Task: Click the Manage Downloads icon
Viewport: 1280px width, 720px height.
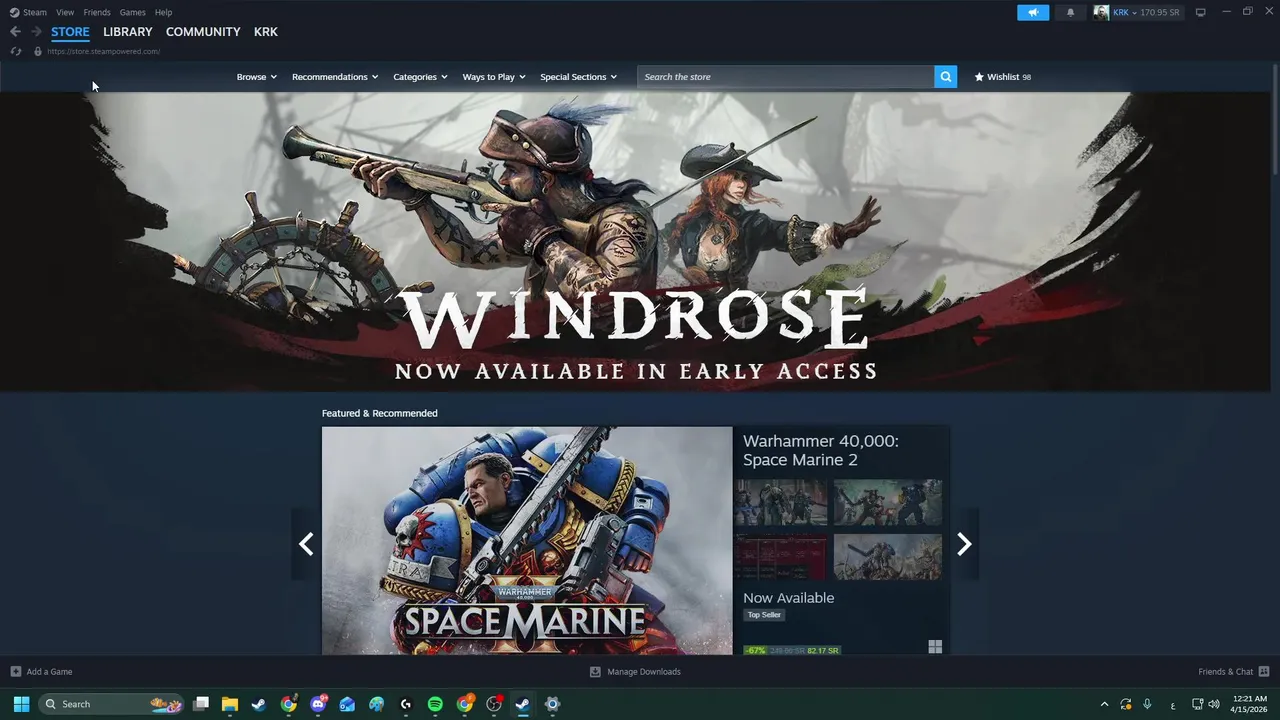Action: [x=595, y=671]
